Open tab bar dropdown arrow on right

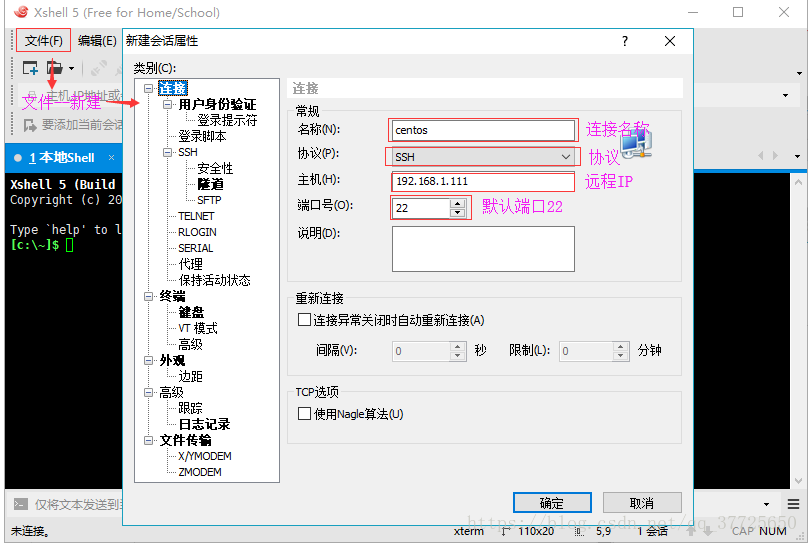(798, 156)
